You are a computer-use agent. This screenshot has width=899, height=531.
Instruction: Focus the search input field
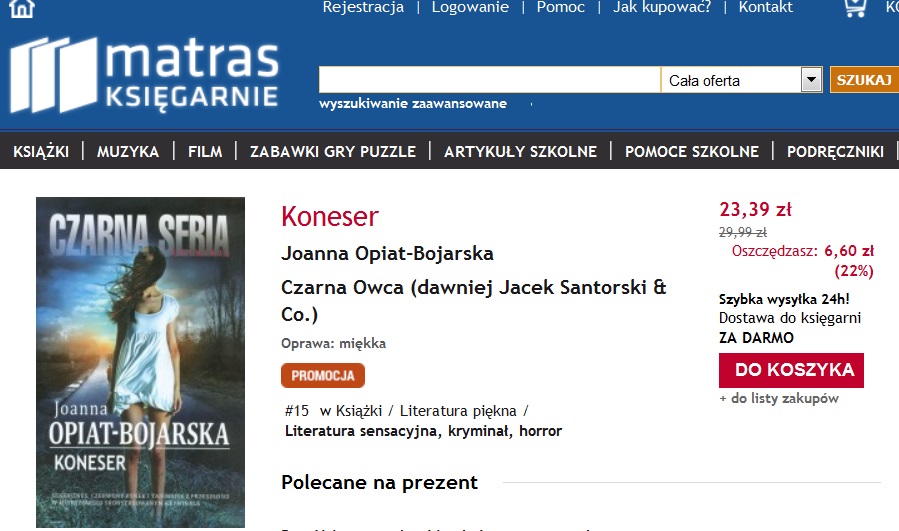pos(490,80)
